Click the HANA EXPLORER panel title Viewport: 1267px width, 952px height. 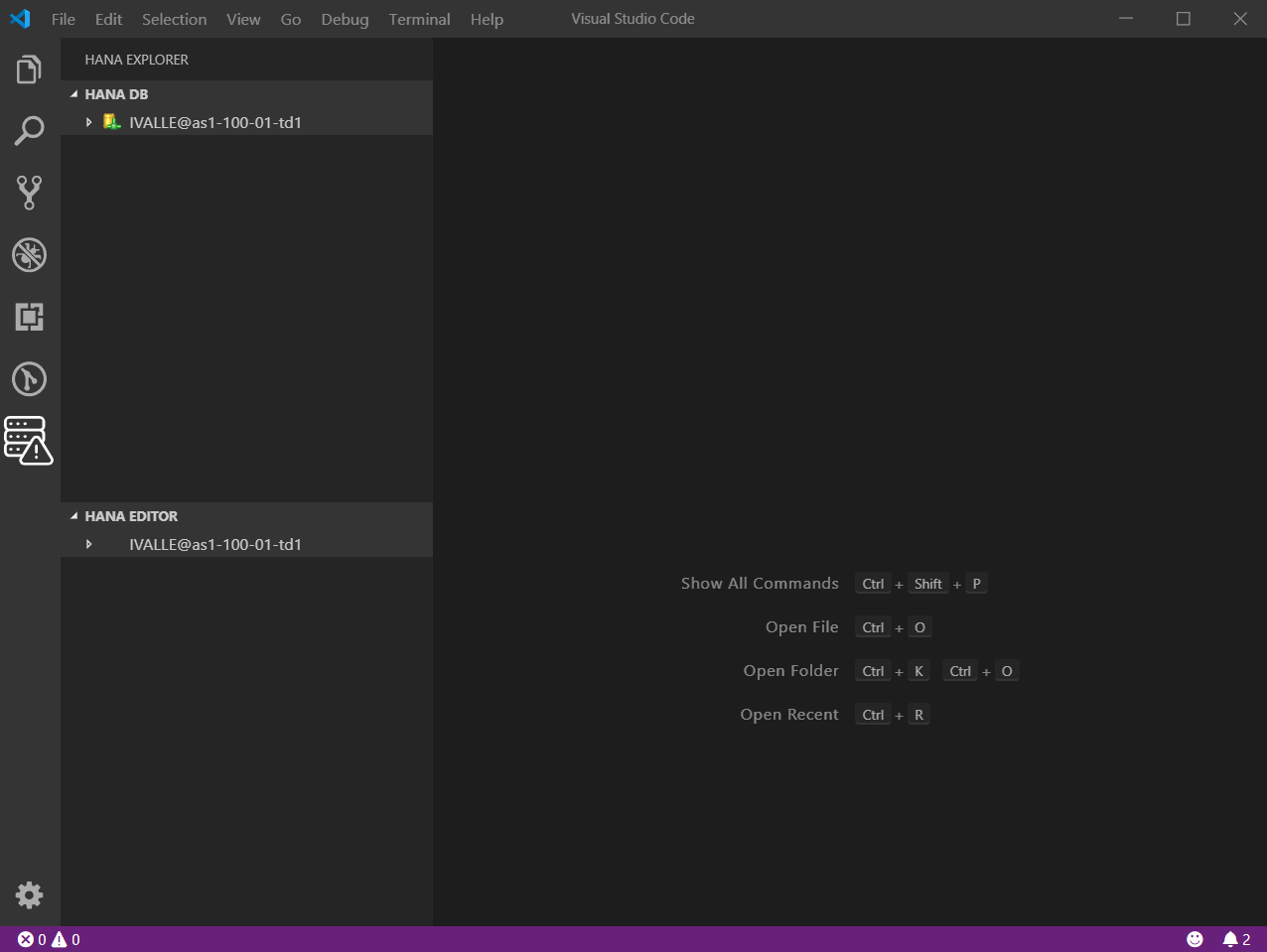click(137, 60)
